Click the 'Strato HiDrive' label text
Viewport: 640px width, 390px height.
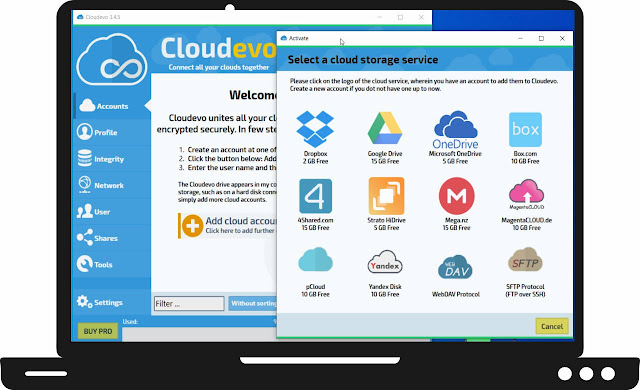(x=386, y=220)
